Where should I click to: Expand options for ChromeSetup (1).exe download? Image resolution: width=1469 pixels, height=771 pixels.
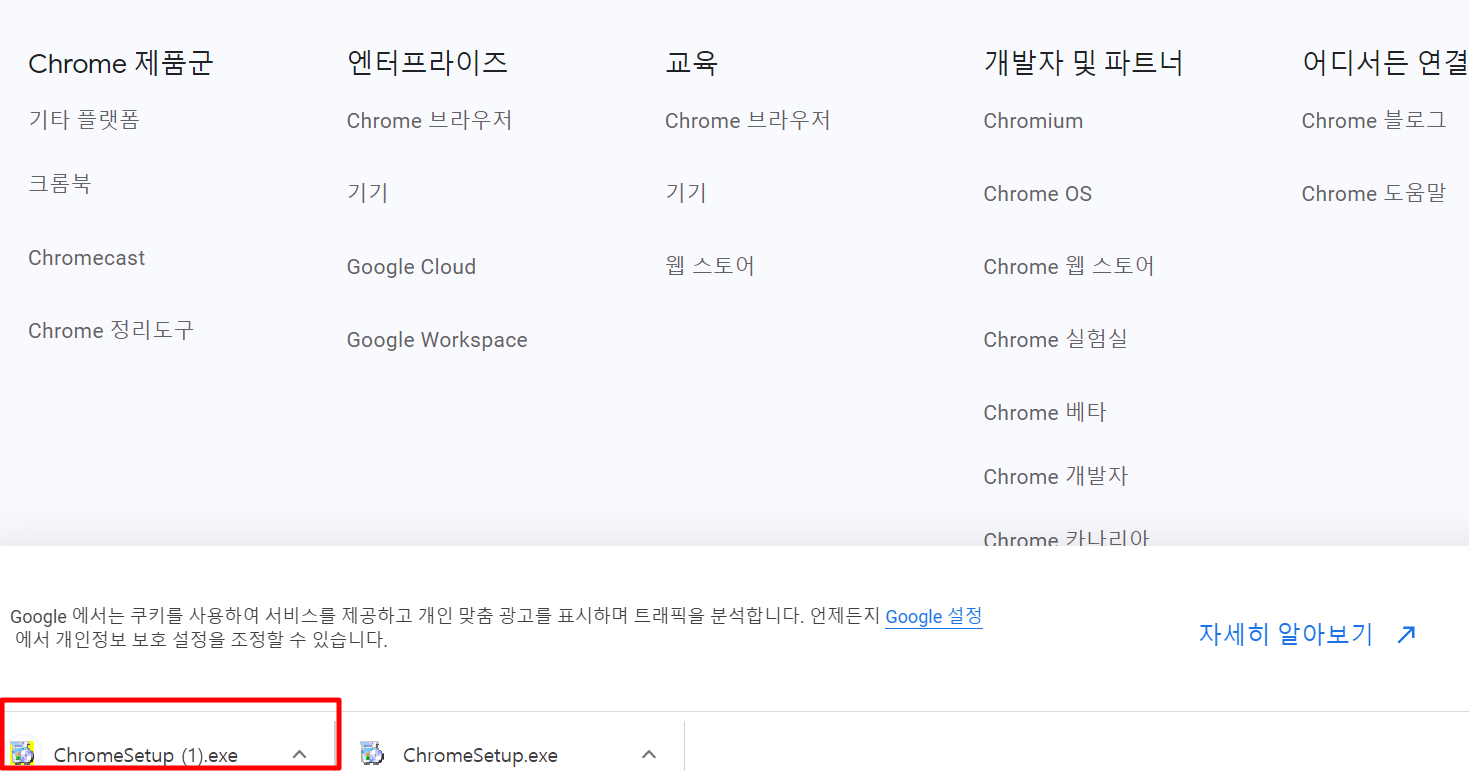[299, 754]
